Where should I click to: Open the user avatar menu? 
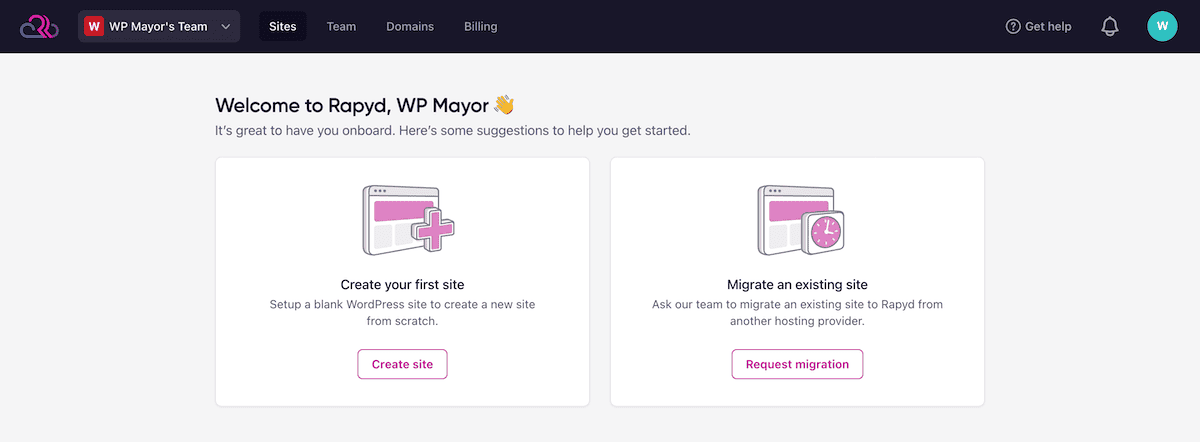[x=1162, y=26]
